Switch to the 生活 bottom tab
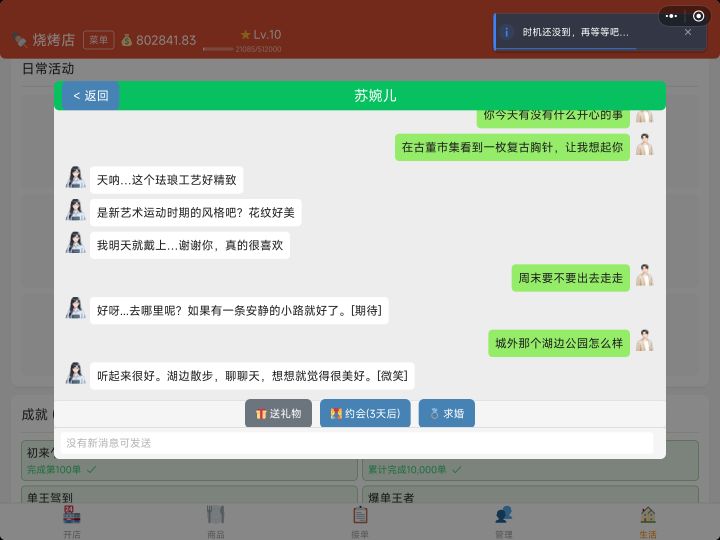720x540 pixels. pyautogui.click(x=648, y=522)
